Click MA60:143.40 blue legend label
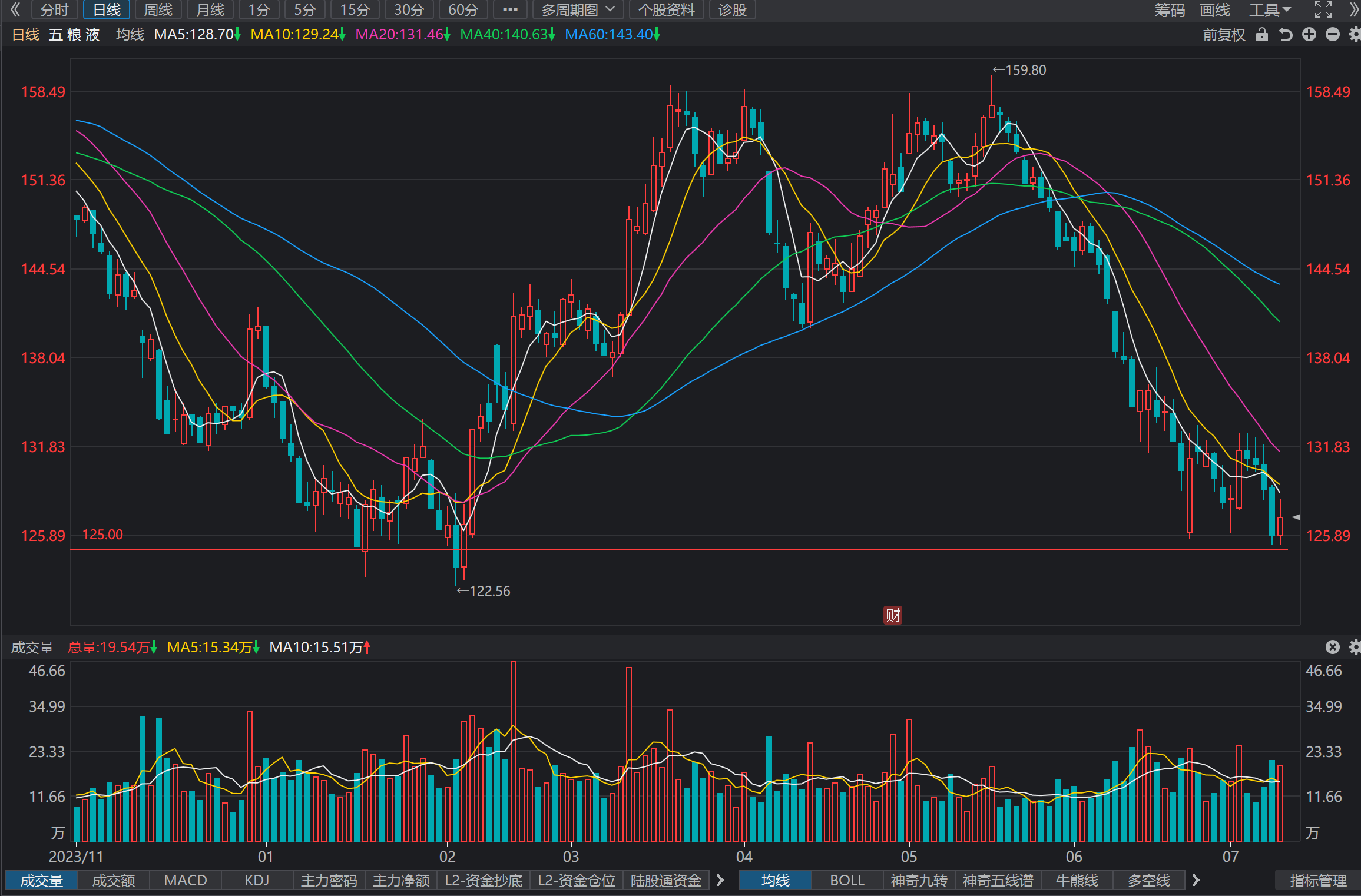Image resolution: width=1361 pixels, height=896 pixels. (x=612, y=35)
